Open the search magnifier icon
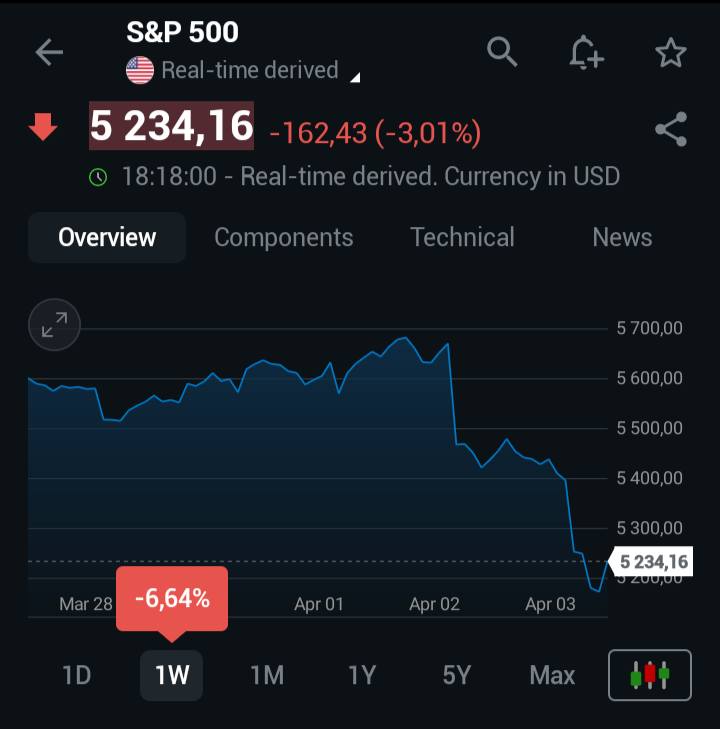This screenshot has width=720, height=729. 502,52
